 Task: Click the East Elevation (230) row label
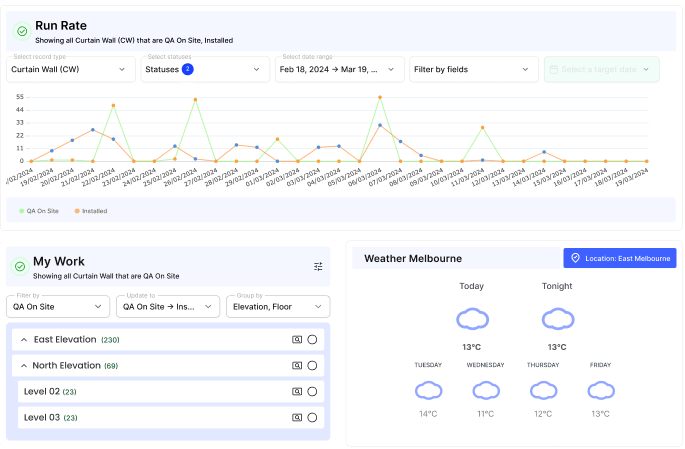(76, 339)
